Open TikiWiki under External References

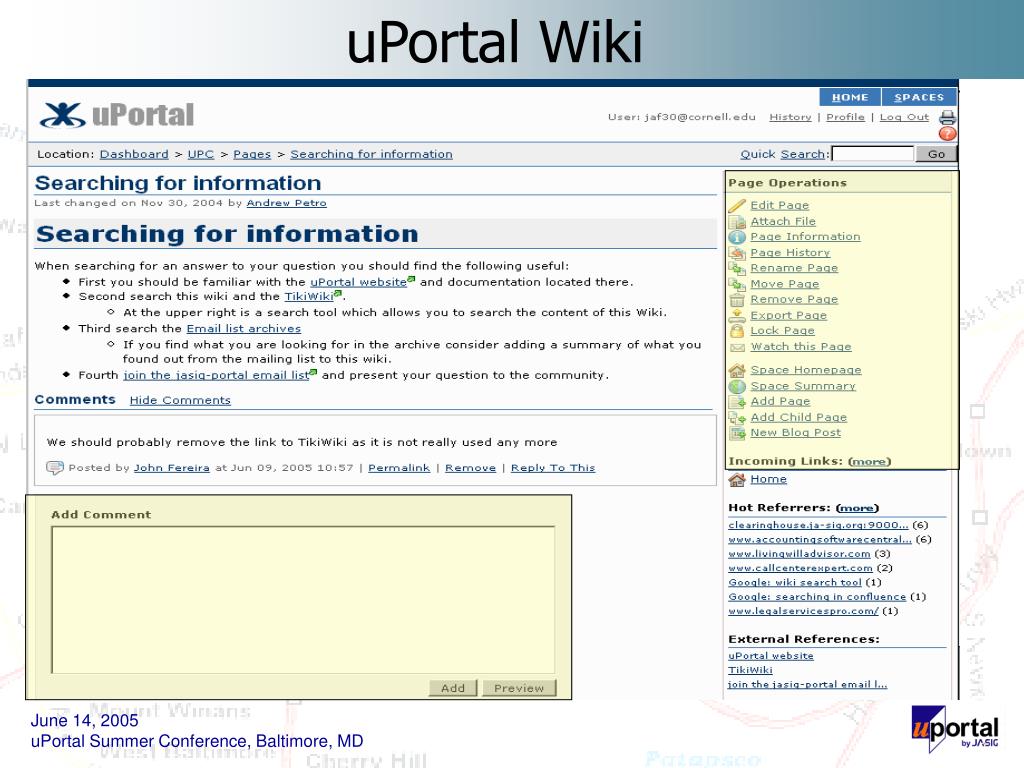(x=750, y=670)
